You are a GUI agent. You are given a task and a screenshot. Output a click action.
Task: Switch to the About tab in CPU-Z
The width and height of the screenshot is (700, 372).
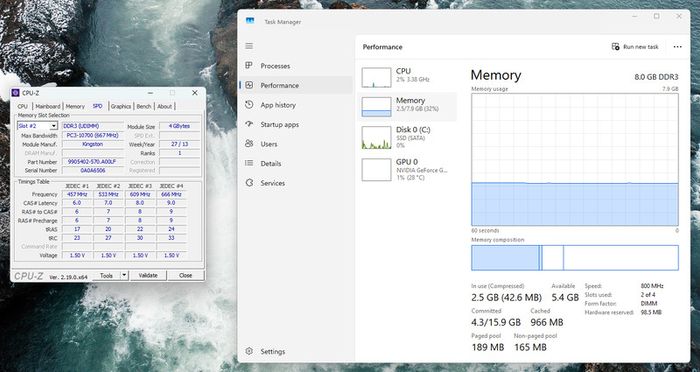165,106
